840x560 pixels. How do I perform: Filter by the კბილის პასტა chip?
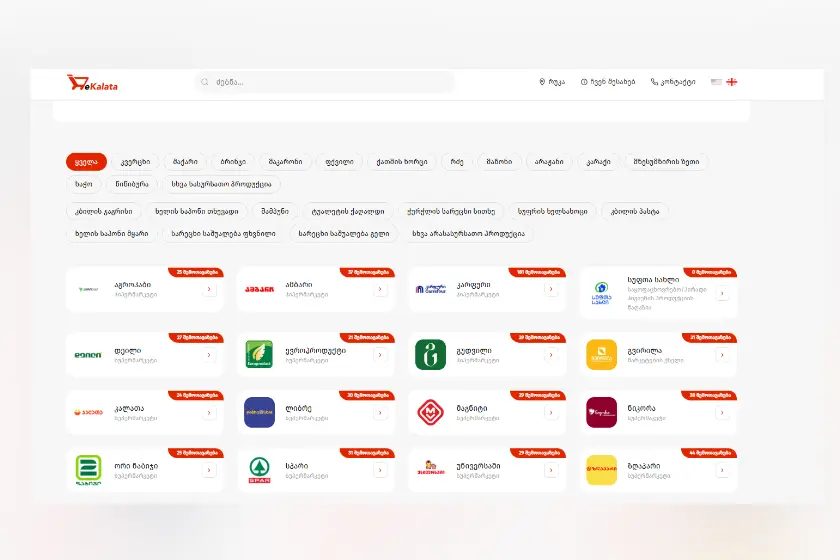pos(635,212)
